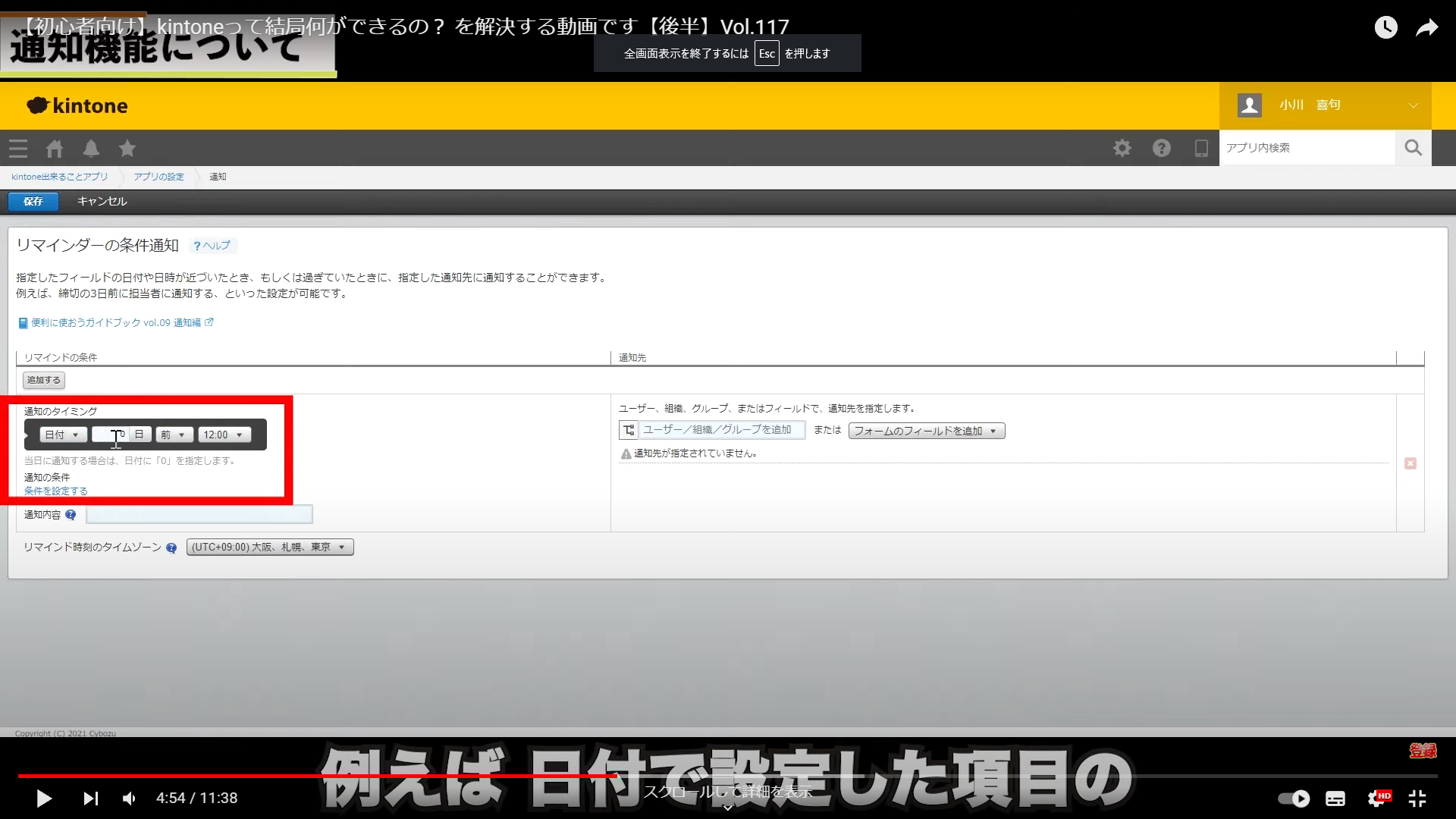Exit fullscreen mode in video player
The height and width of the screenshot is (819, 1456).
pyautogui.click(x=1417, y=798)
